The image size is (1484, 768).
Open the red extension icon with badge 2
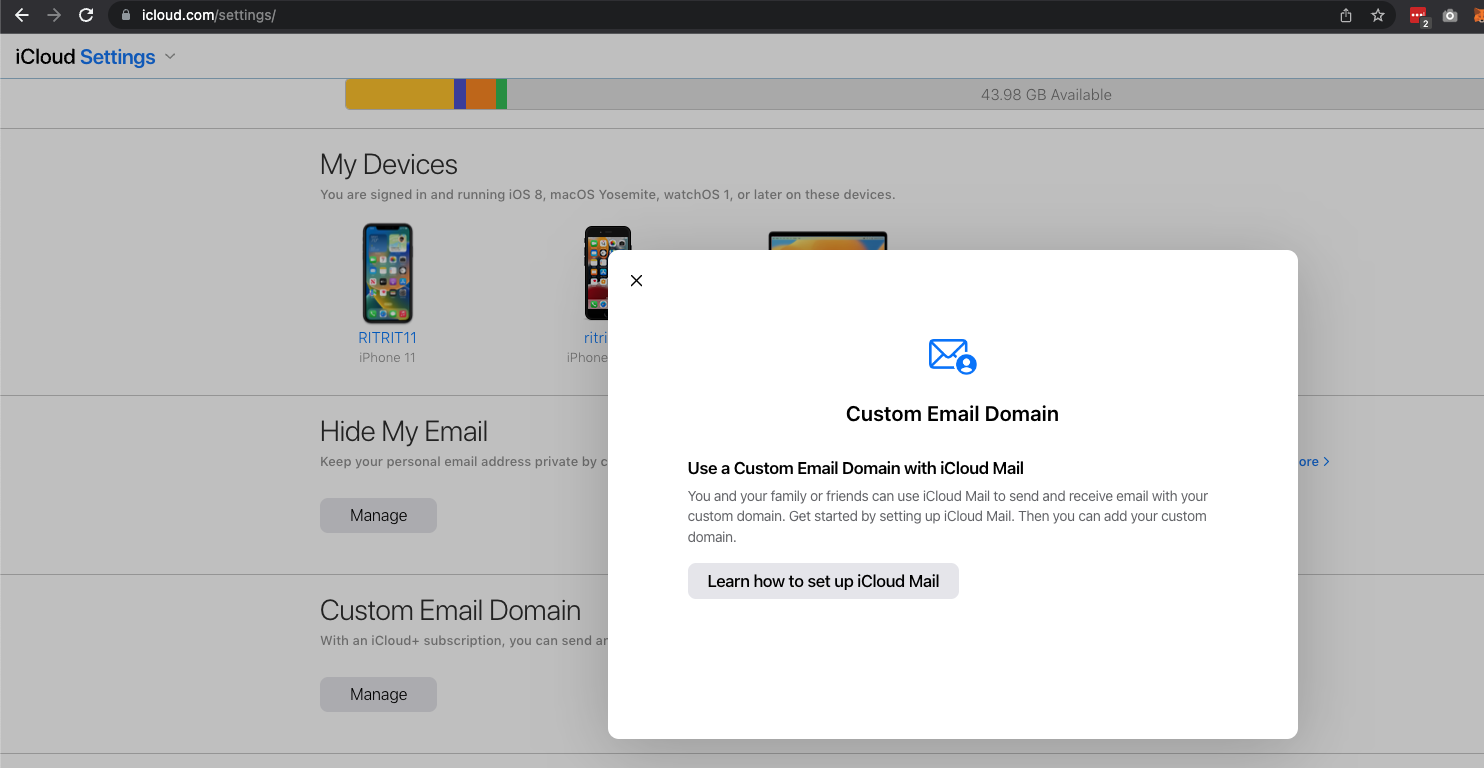click(1418, 16)
